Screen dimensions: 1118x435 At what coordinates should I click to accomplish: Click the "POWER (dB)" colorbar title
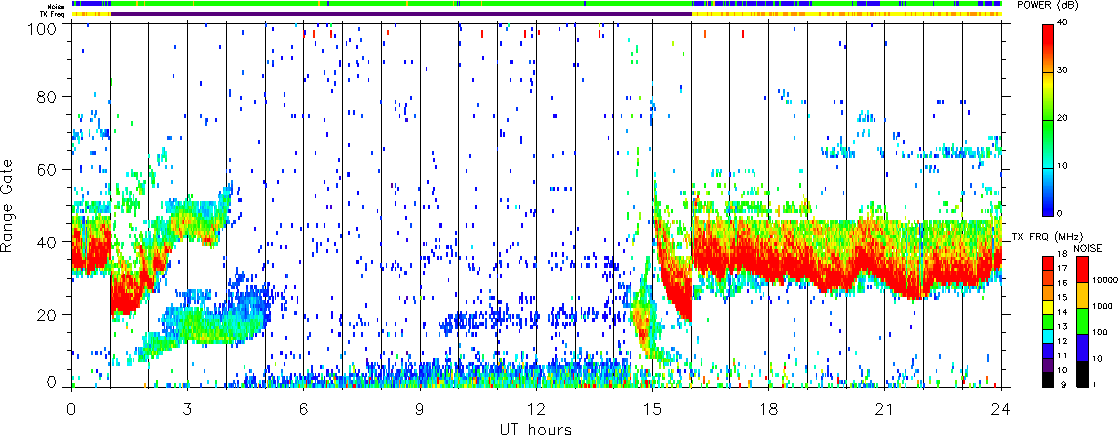click(1045, 6)
